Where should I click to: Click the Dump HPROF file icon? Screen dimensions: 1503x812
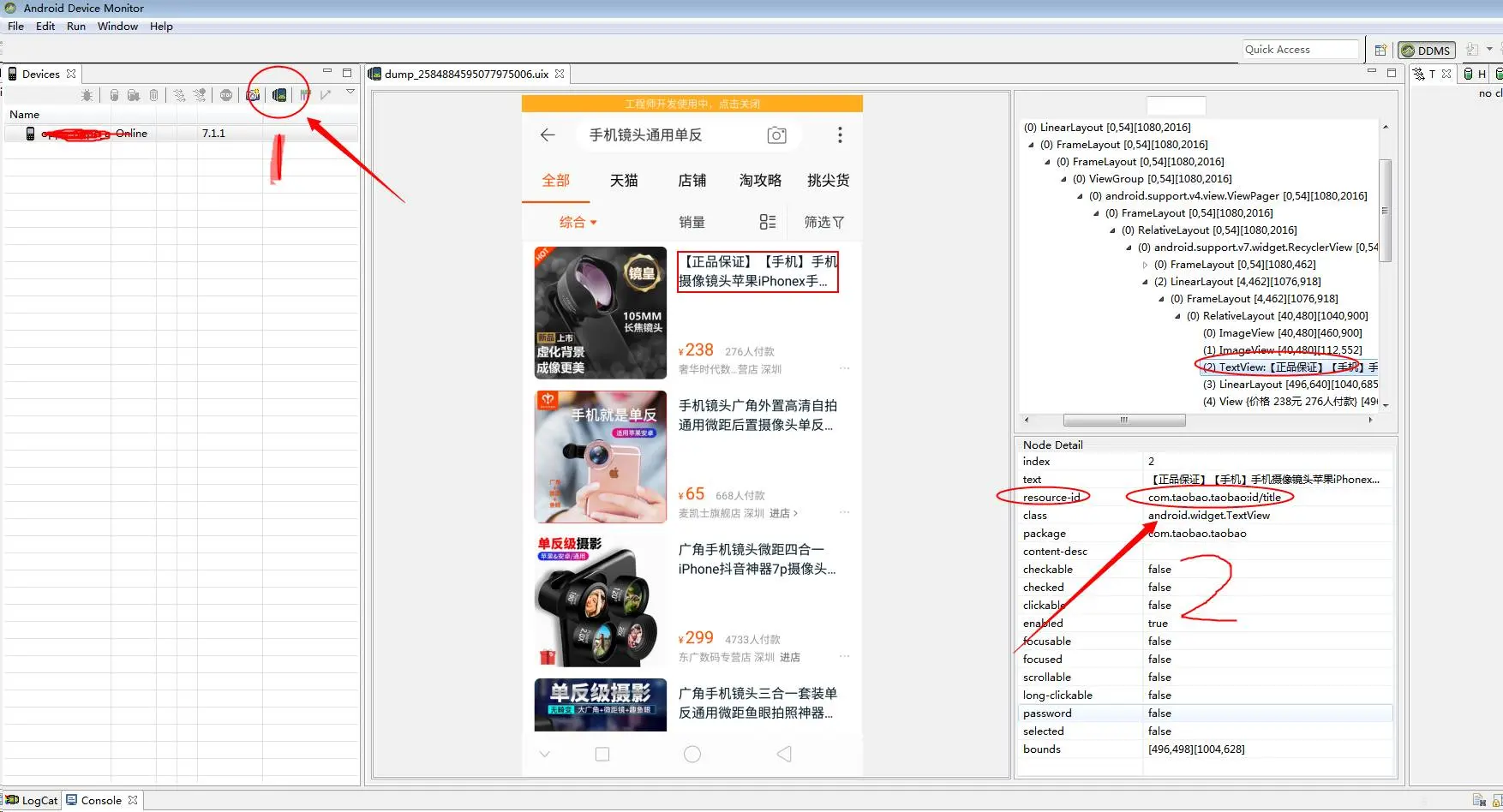[134, 95]
